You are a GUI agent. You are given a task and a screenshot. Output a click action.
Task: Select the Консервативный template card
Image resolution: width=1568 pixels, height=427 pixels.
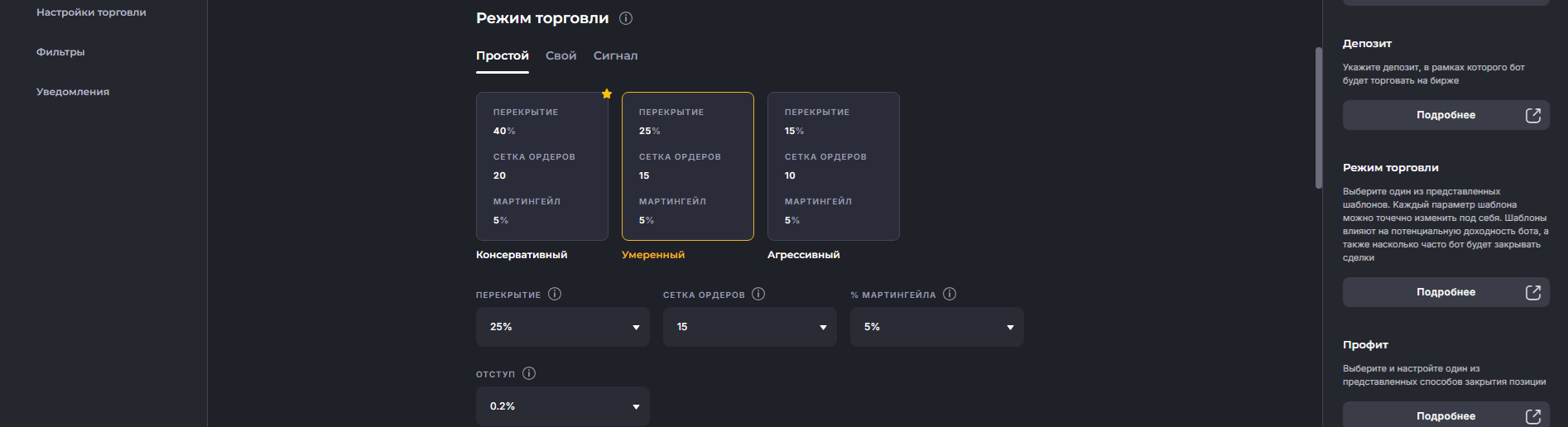(x=542, y=166)
